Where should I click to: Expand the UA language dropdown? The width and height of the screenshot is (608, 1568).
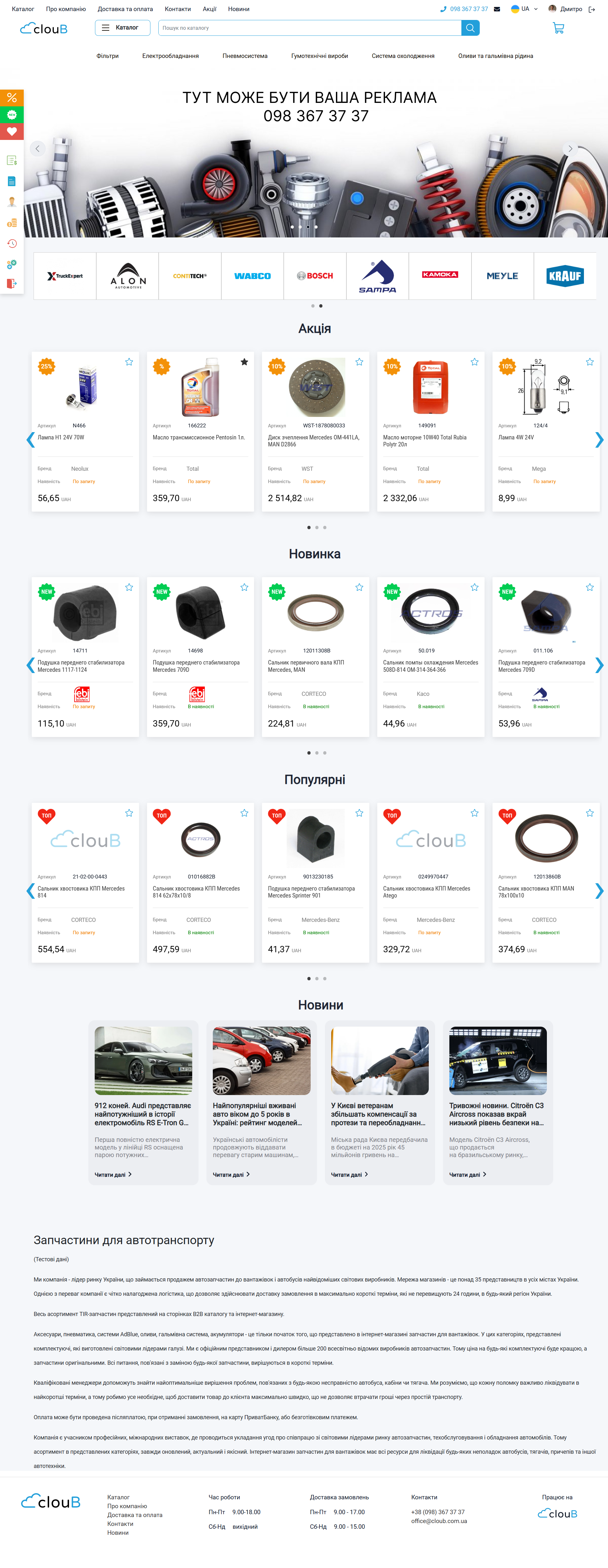525,9
